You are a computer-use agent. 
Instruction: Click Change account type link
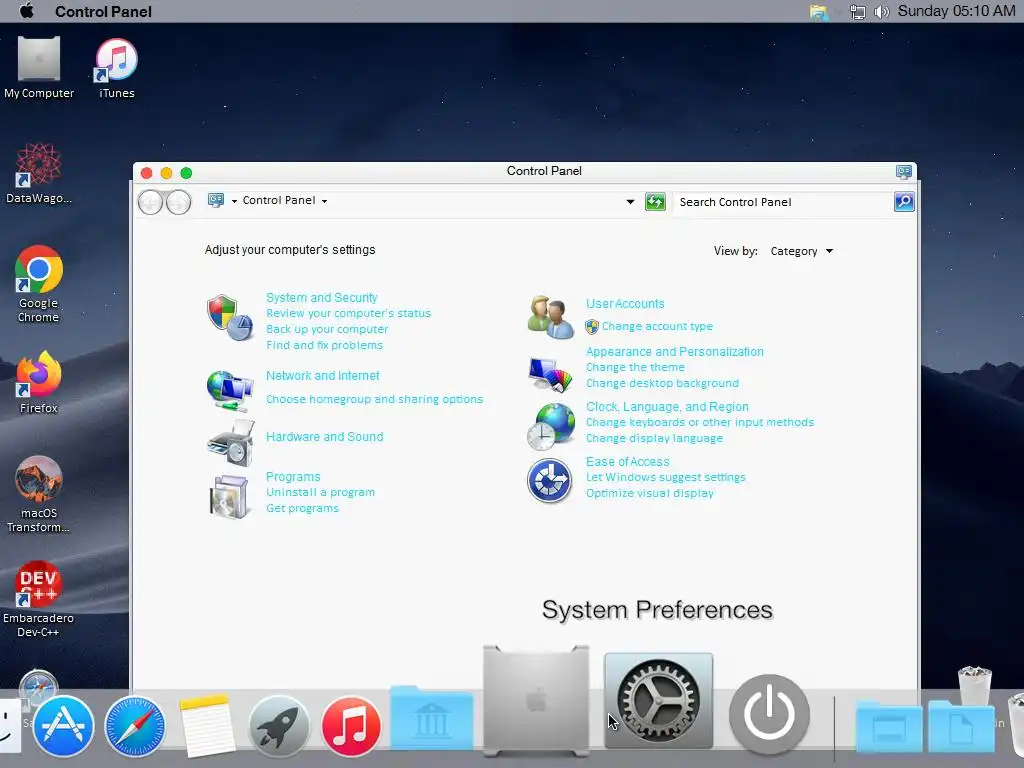click(657, 326)
